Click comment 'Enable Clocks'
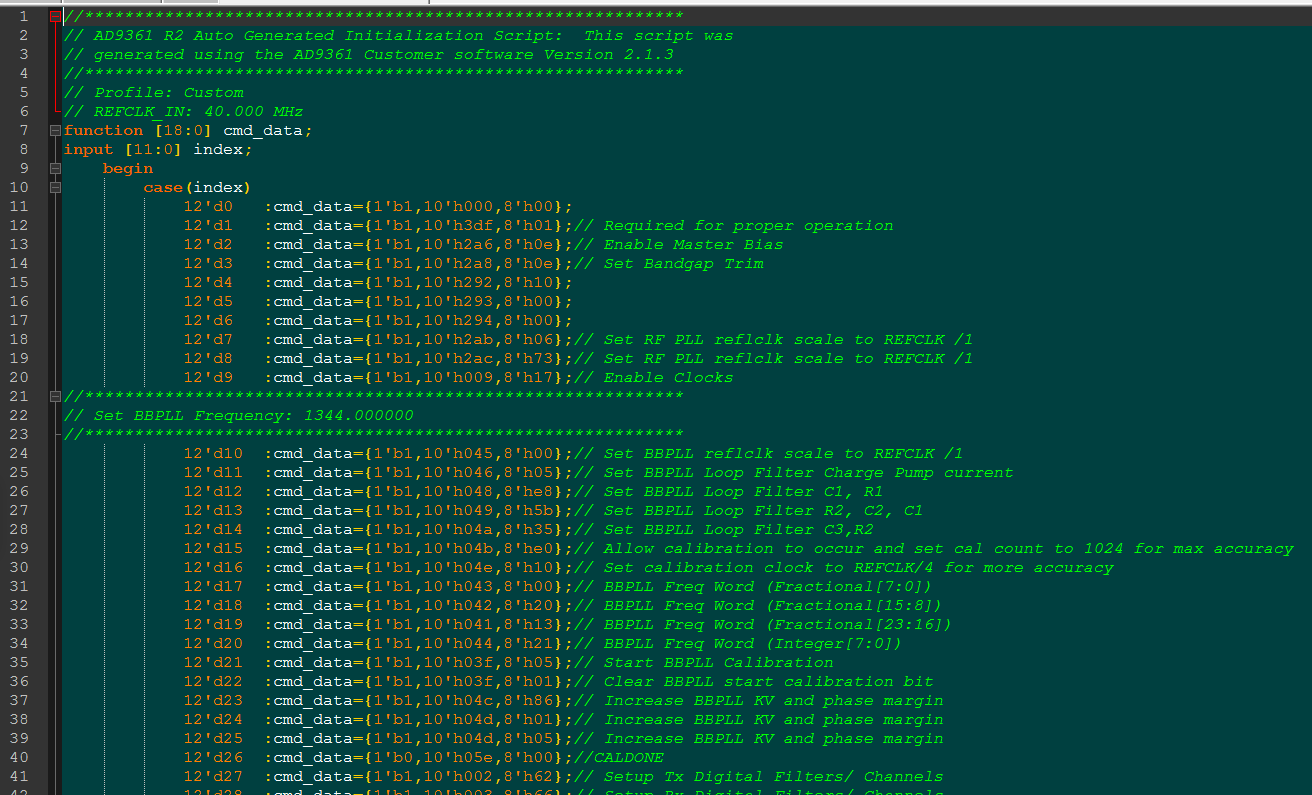 (x=669, y=378)
